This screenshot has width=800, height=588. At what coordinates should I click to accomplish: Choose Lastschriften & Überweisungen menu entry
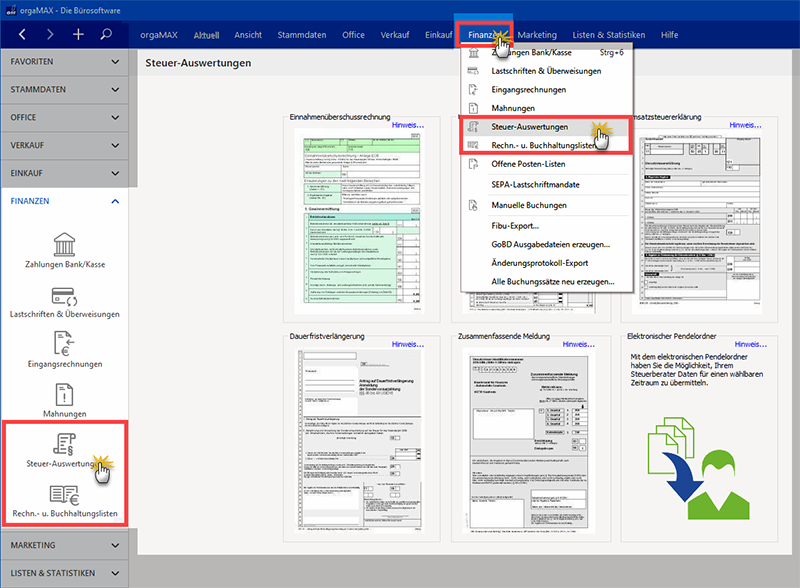[547, 71]
